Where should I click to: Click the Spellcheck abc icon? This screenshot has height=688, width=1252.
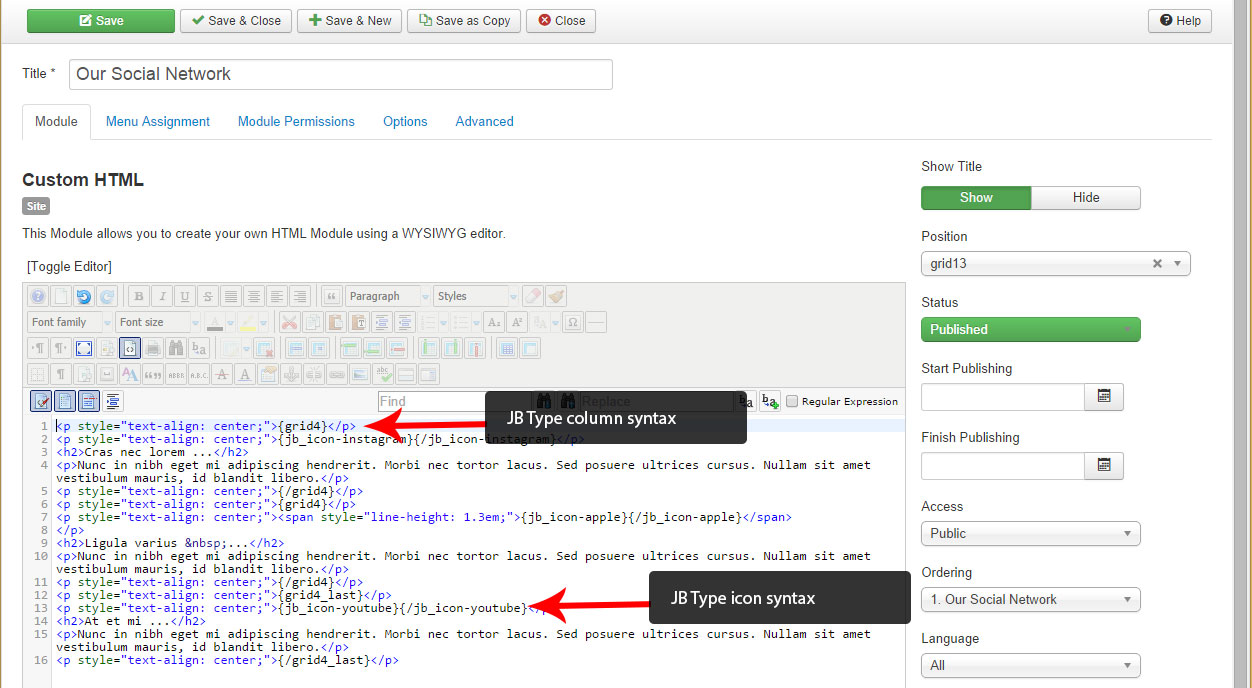(x=383, y=374)
